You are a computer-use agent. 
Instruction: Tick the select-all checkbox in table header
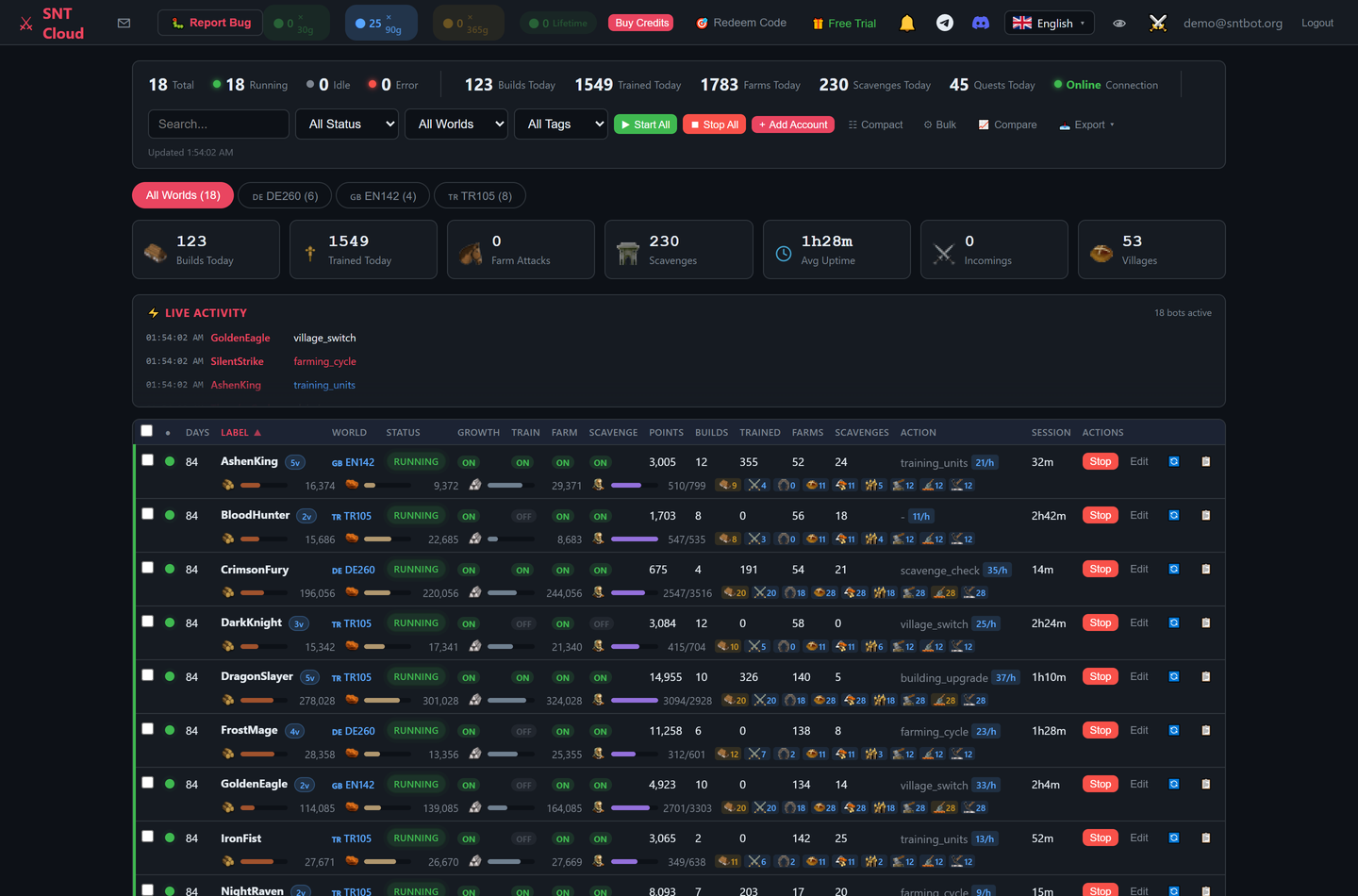pyautogui.click(x=146, y=430)
